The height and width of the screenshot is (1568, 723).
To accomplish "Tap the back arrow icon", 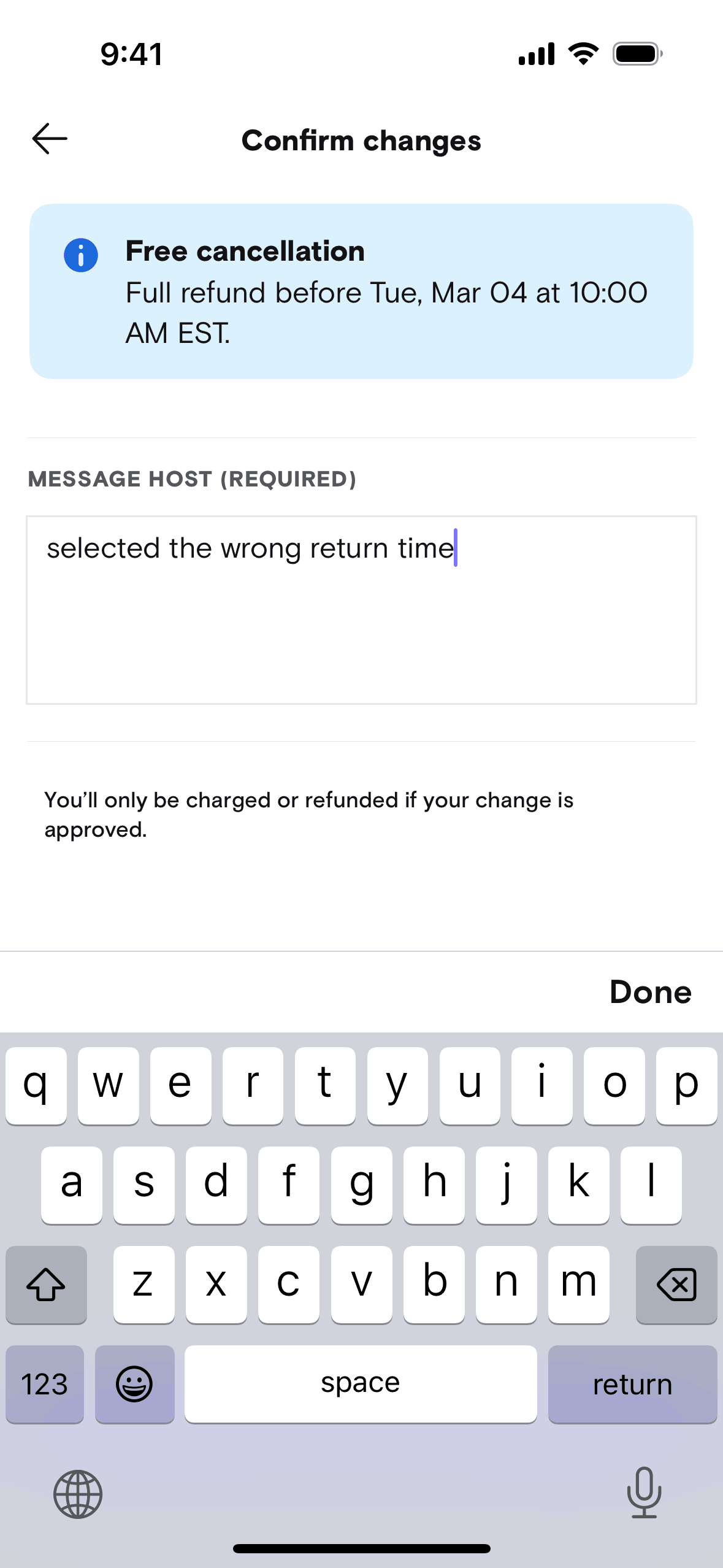I will pyautogui.click(x=50, y=139).
